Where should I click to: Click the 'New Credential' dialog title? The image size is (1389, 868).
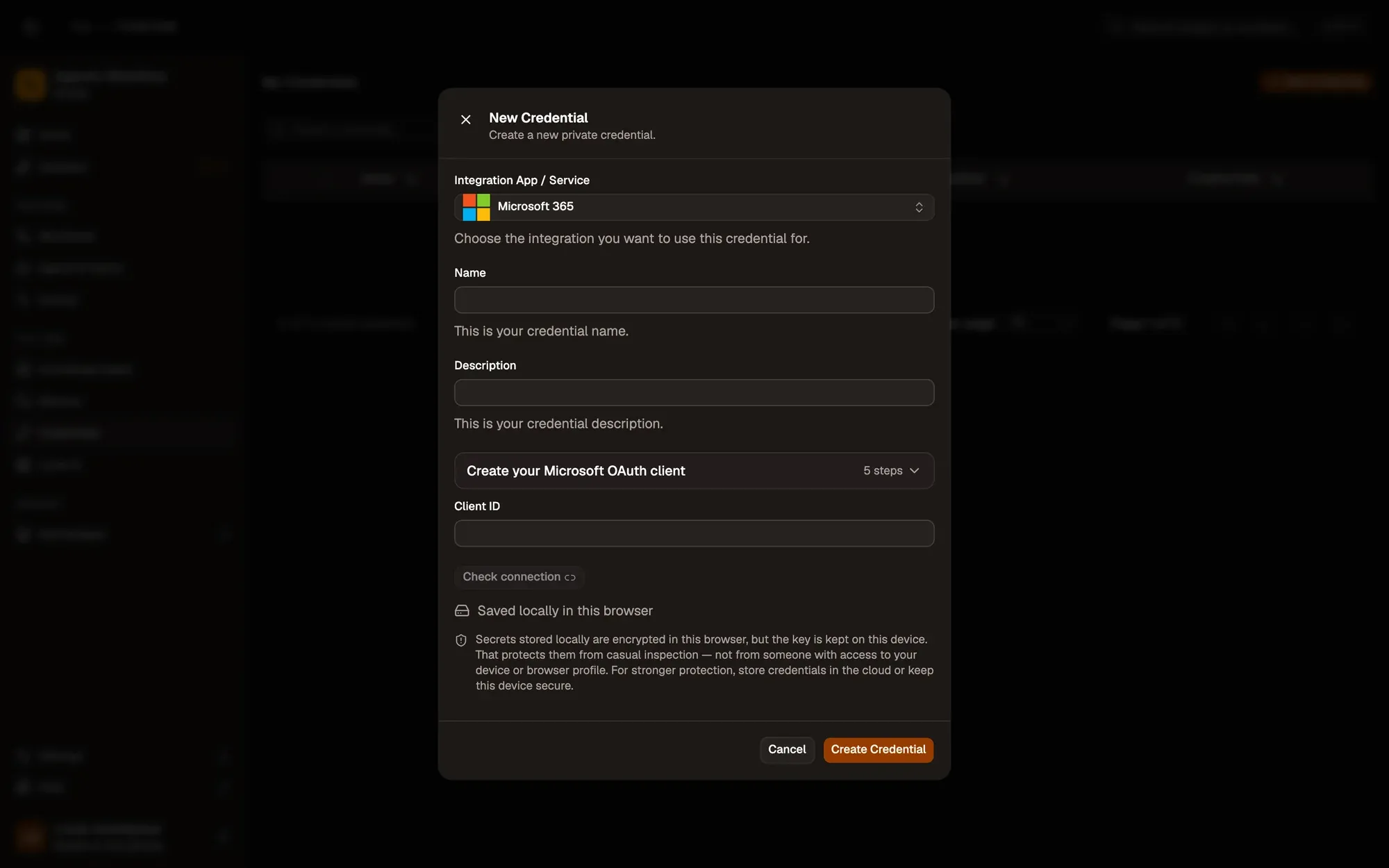[x=538, y=118]
